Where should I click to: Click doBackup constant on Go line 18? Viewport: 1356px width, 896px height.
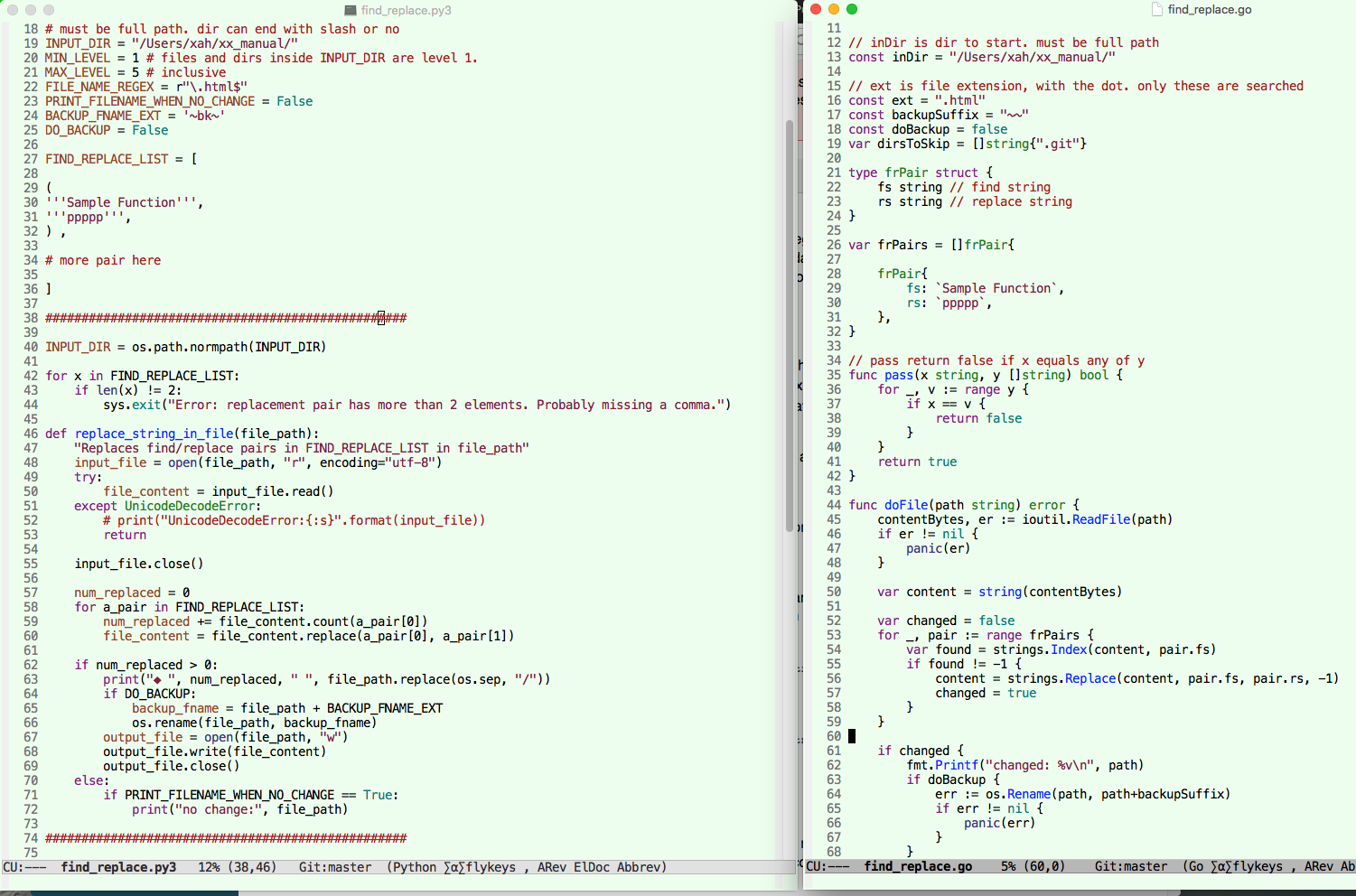(921, 129)
